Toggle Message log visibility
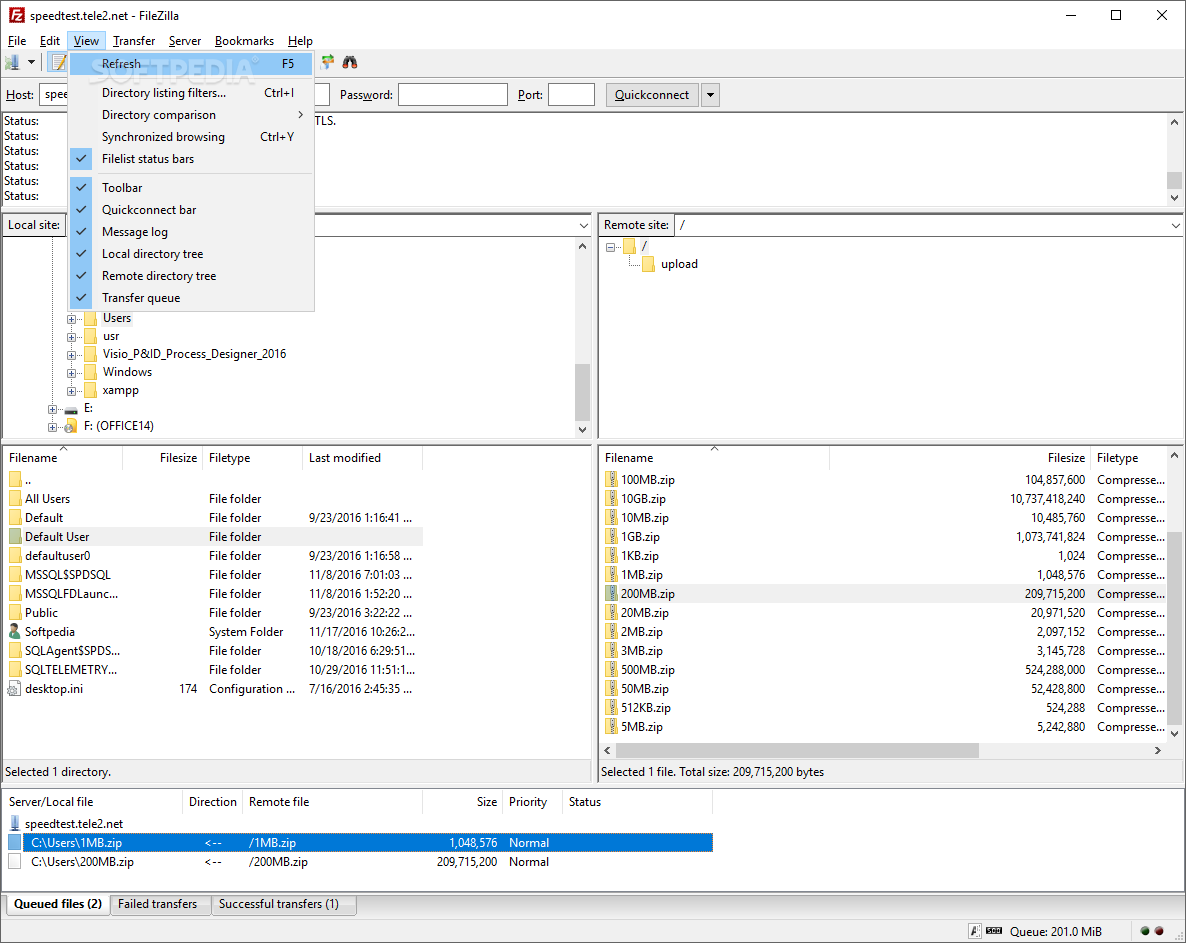Screen dimensions: 1186x943 pyautogui.click(x=191, y=231)
